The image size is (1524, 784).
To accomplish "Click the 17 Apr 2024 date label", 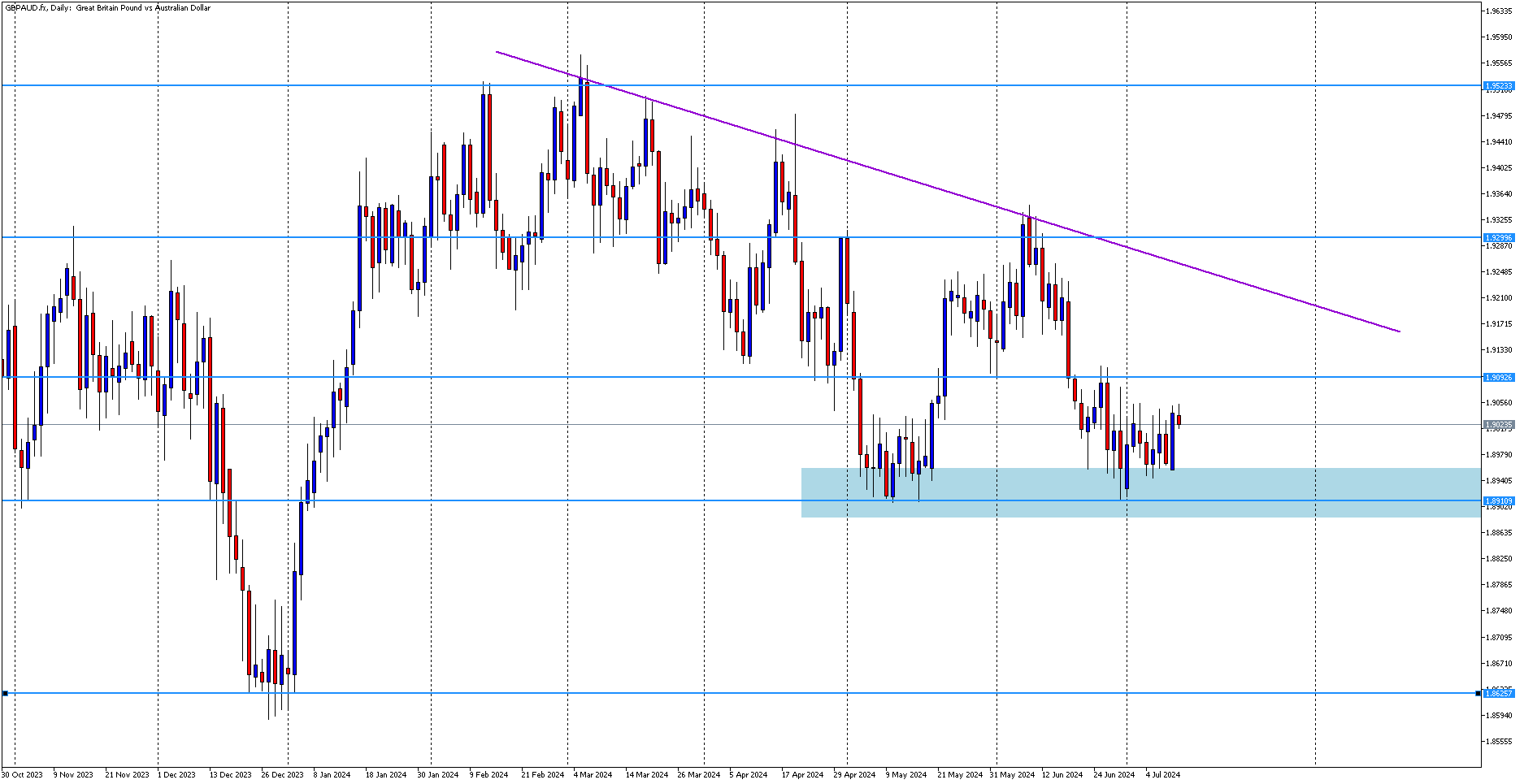I will click(x=803, y=775).
